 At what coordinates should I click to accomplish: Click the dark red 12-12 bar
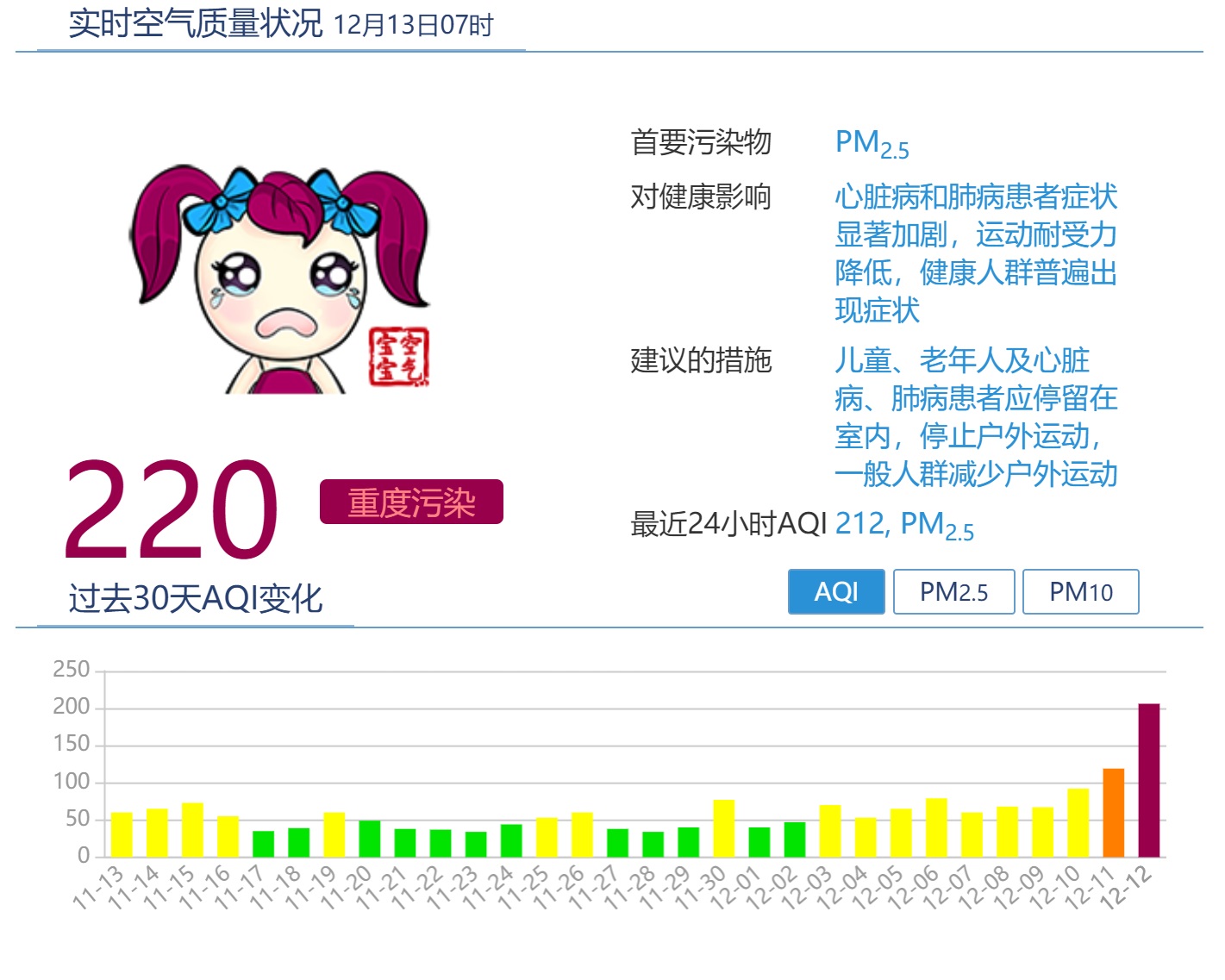pyautogui.click(x=1148, y=780)
